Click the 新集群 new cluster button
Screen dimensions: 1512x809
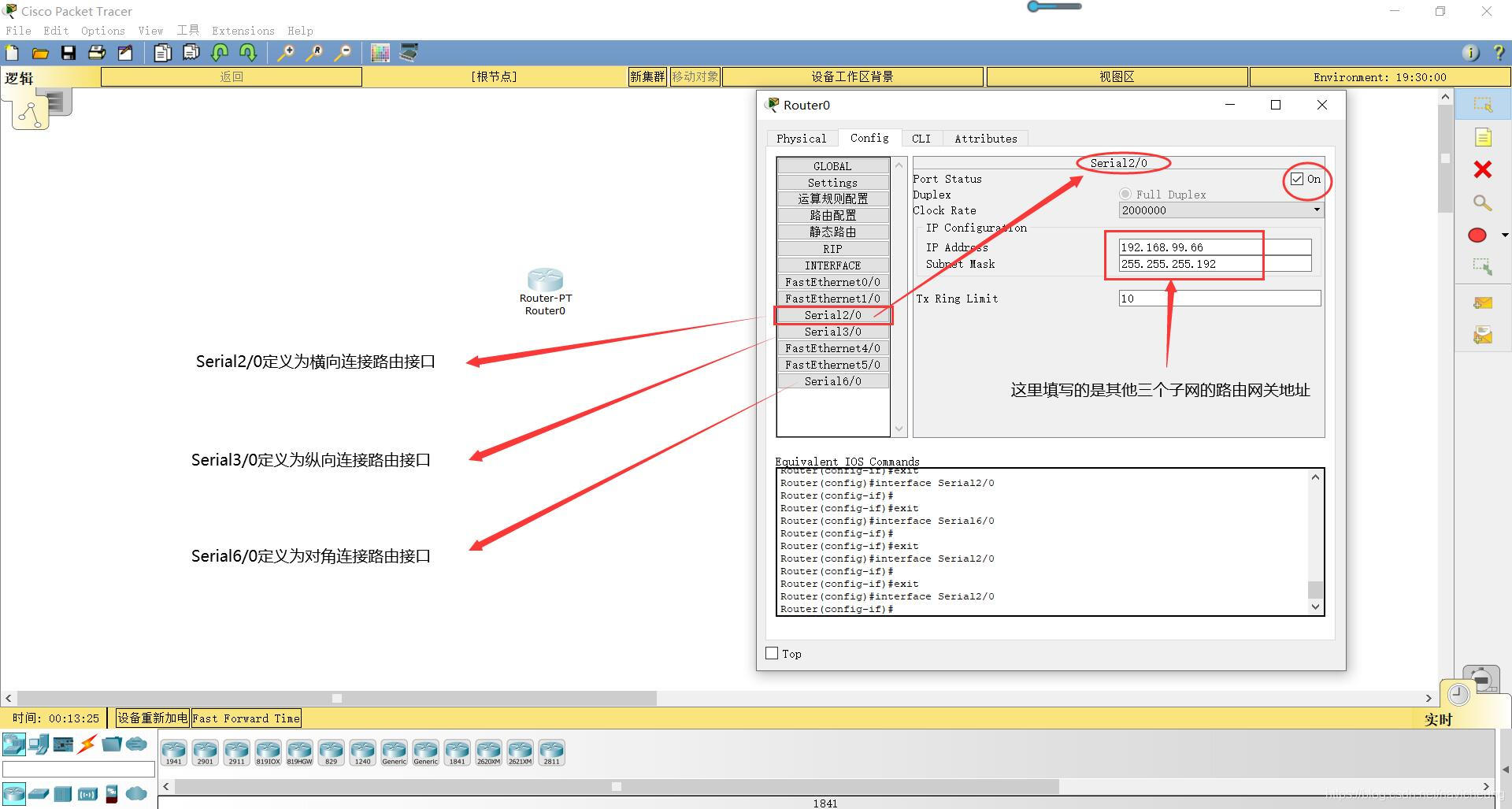click(x=647, y=76)
